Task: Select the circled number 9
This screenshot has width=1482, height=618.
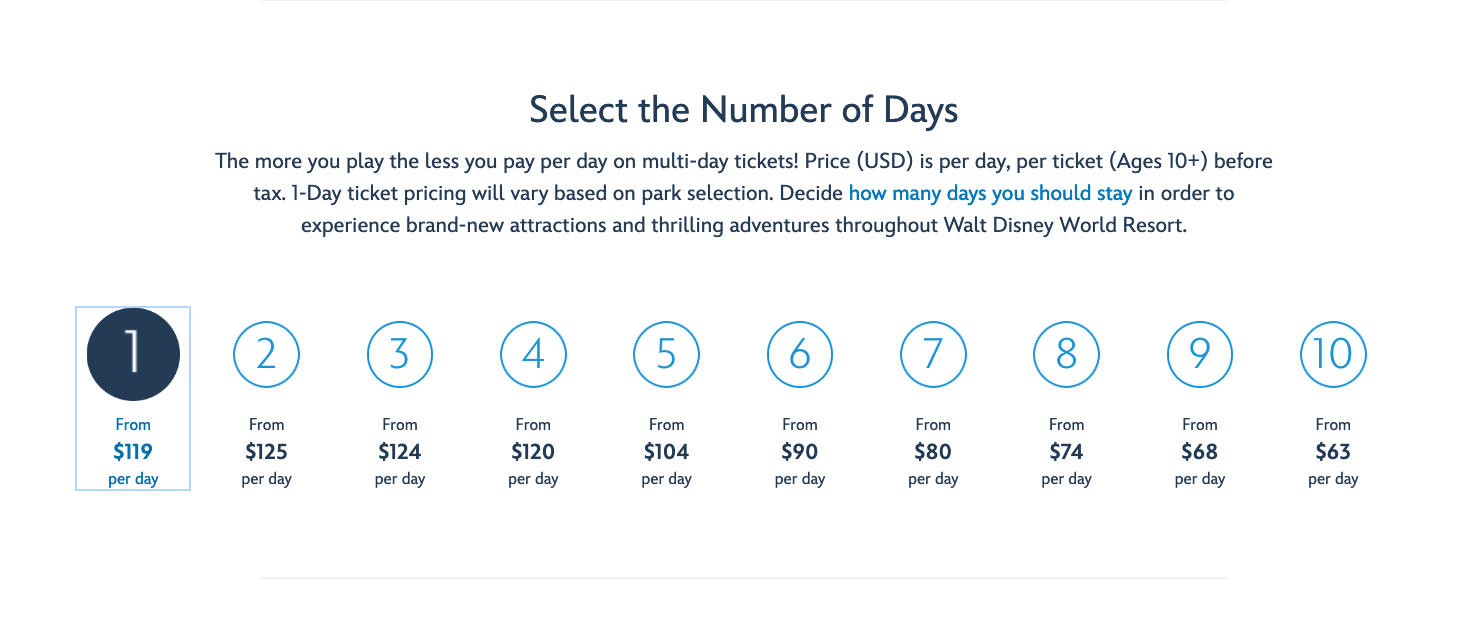Action: click(x=1200, y=354)
